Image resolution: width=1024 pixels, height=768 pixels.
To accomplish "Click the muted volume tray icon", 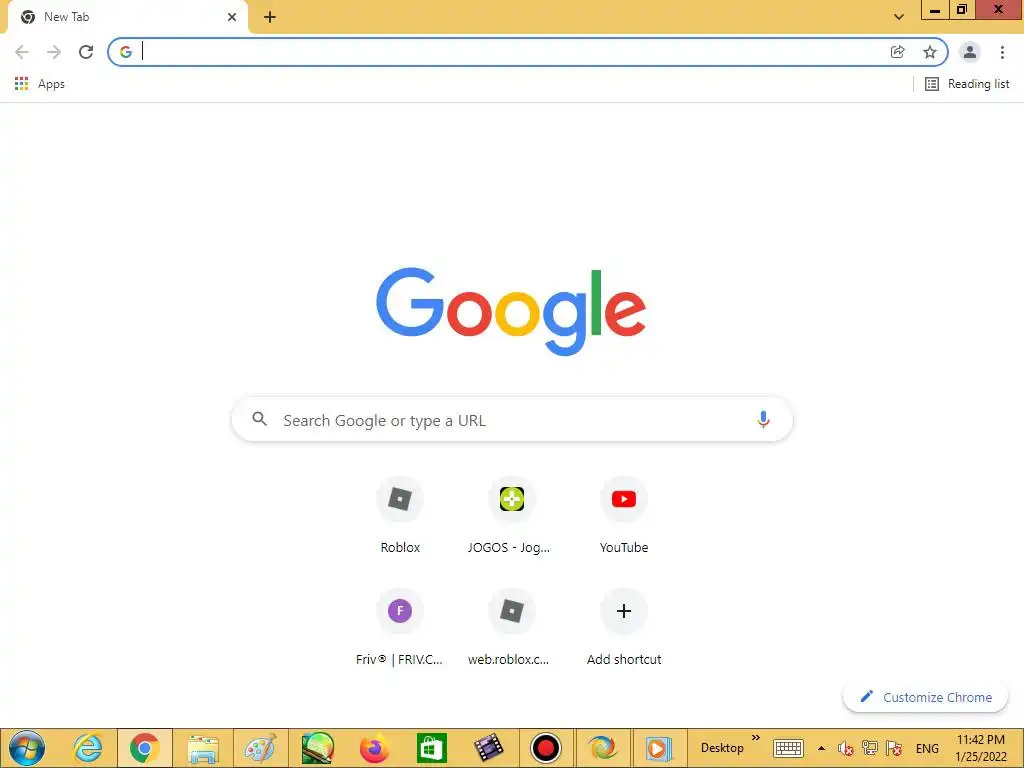I will coord(845,748).
